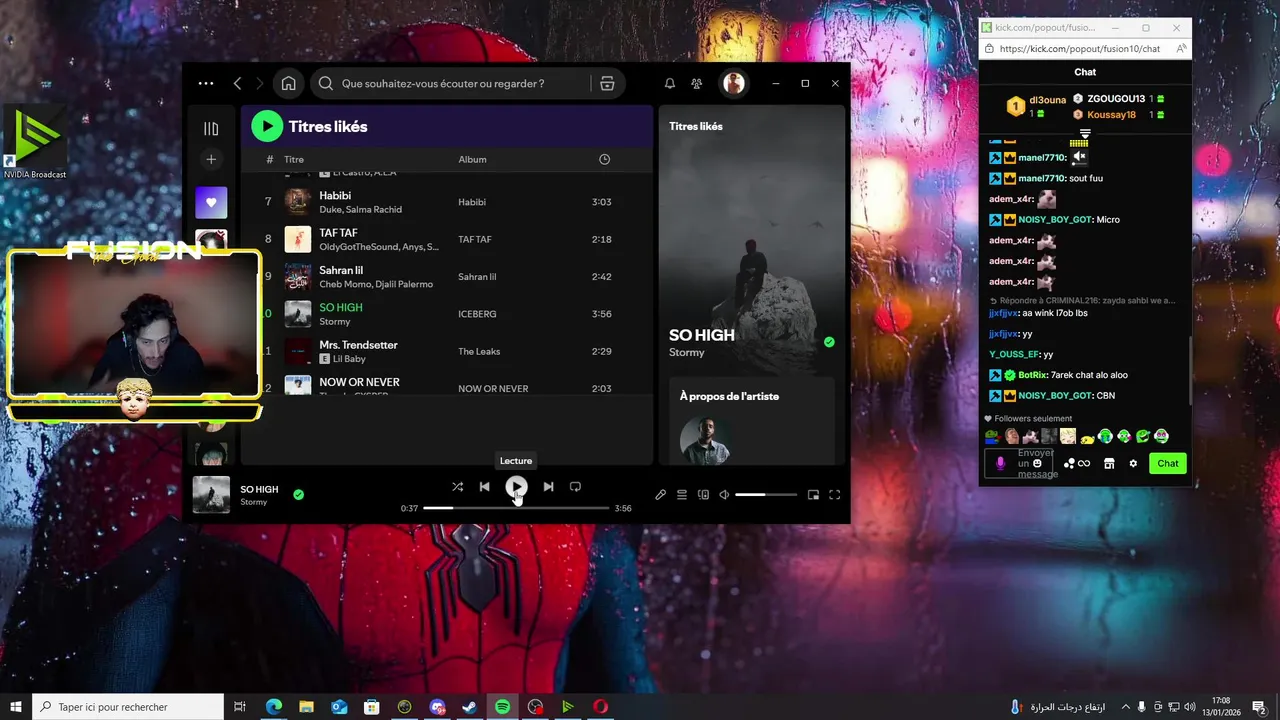Toggle liked checkmark in right panel
1280x720 pixels.
pyautogui.click(x=829, y=342)
